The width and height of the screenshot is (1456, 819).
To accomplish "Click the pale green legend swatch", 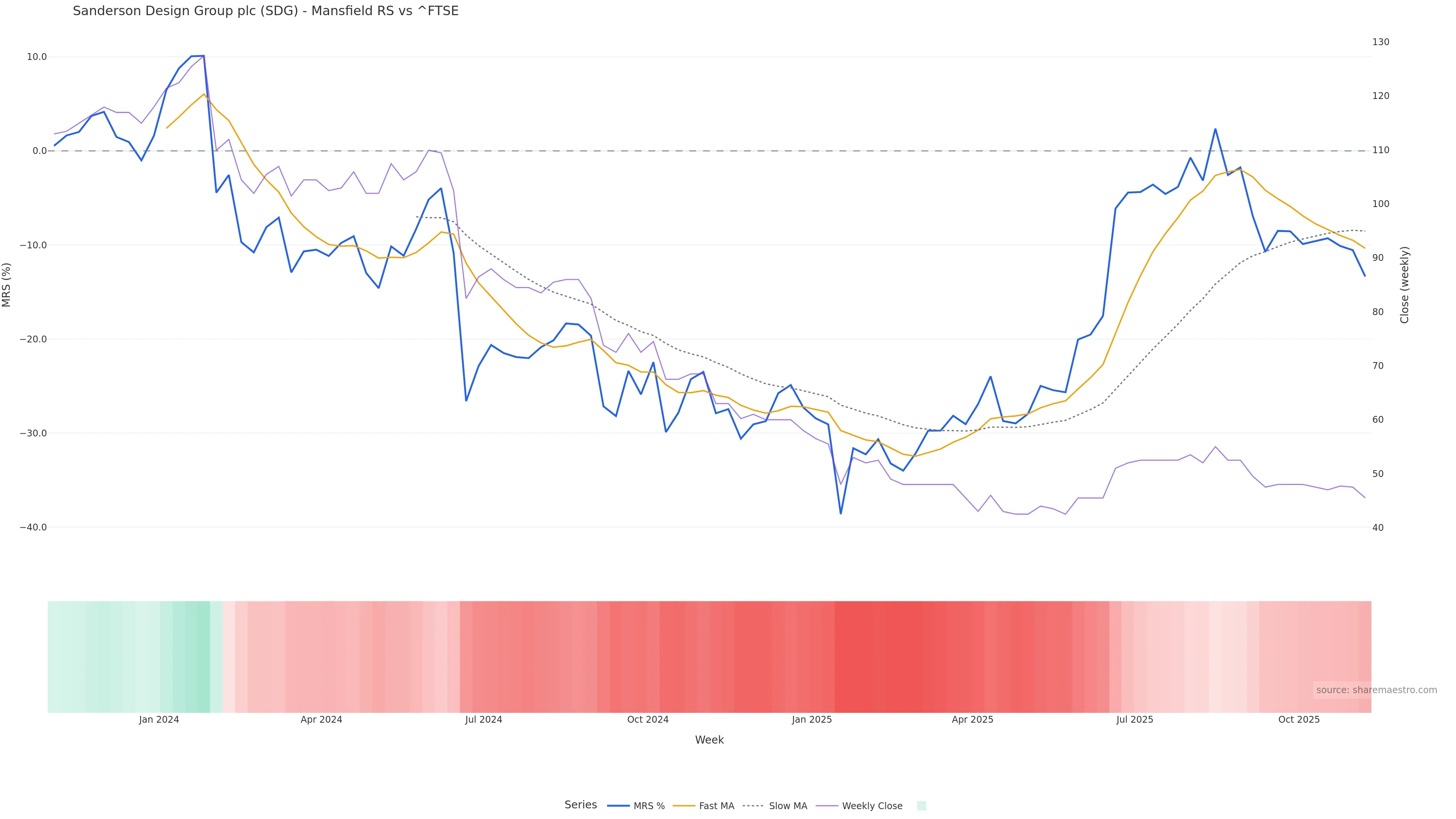I will (x=921, y=806).
